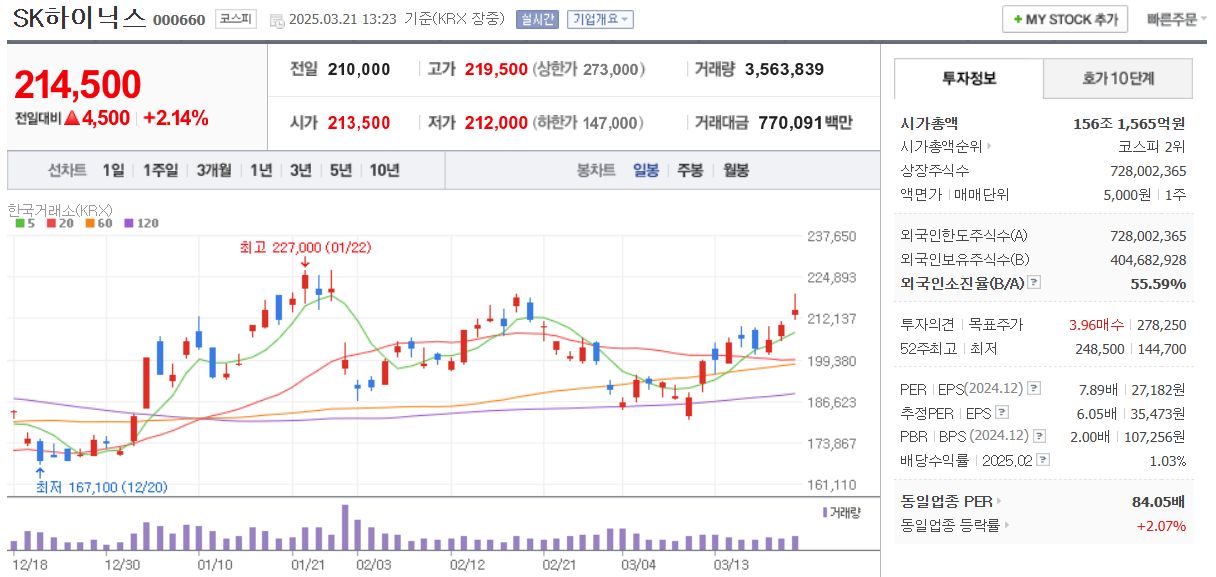Click the 전일 value 210,000

359,69
